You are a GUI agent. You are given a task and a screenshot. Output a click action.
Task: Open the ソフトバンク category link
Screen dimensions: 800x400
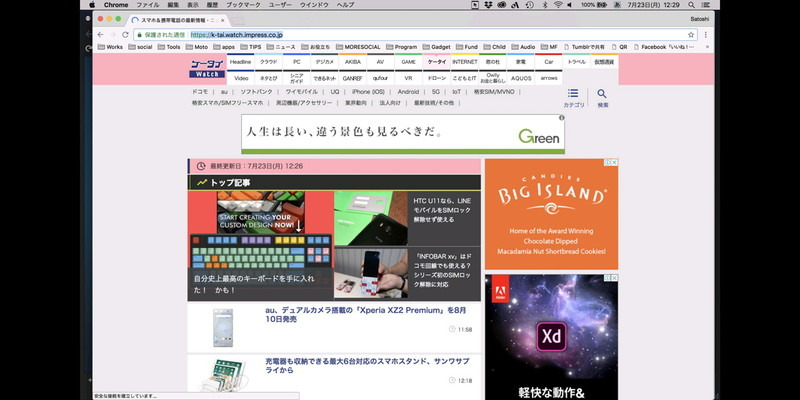pos(256,92)
